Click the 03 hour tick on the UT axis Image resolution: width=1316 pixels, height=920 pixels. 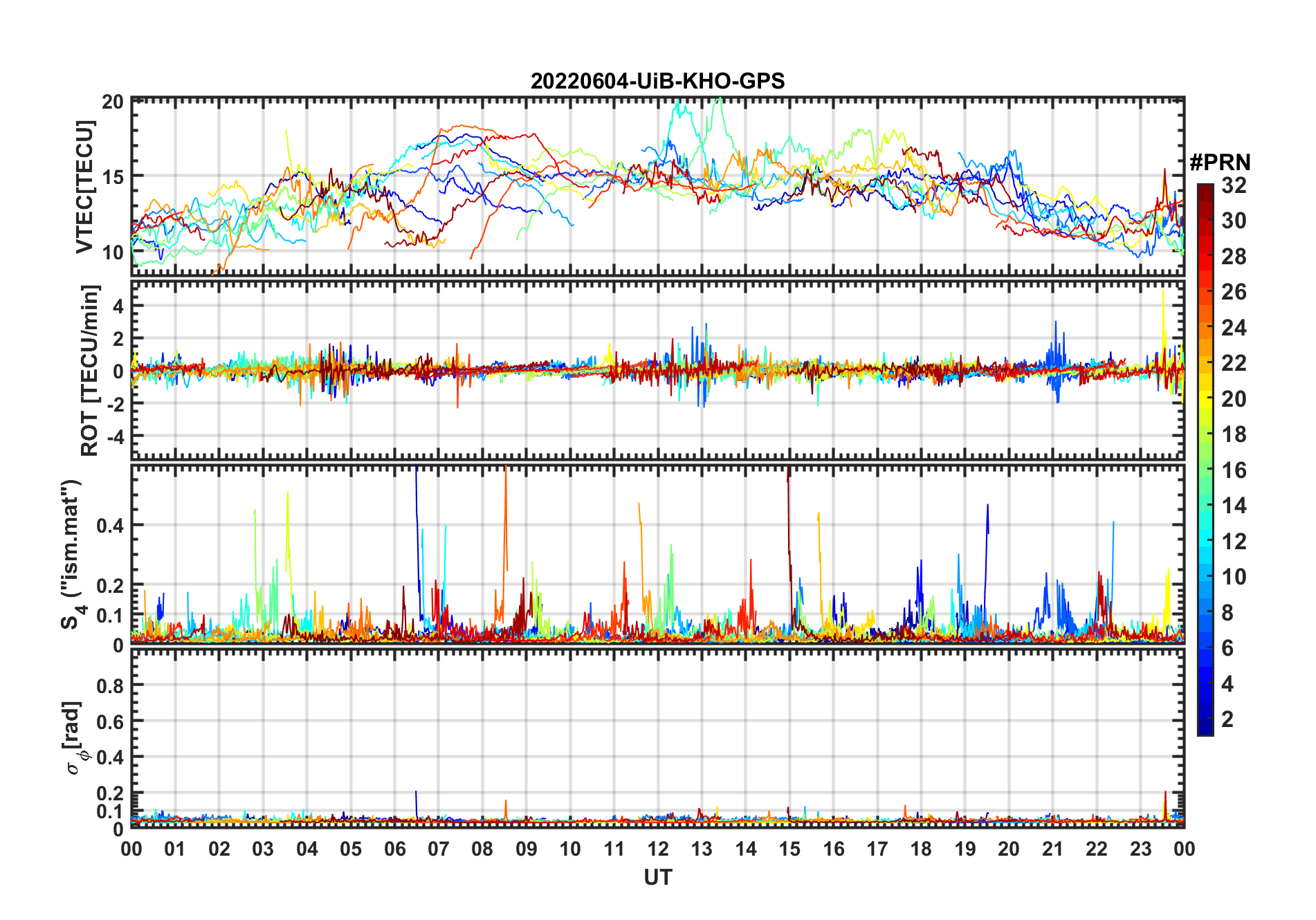click(263, 849)
